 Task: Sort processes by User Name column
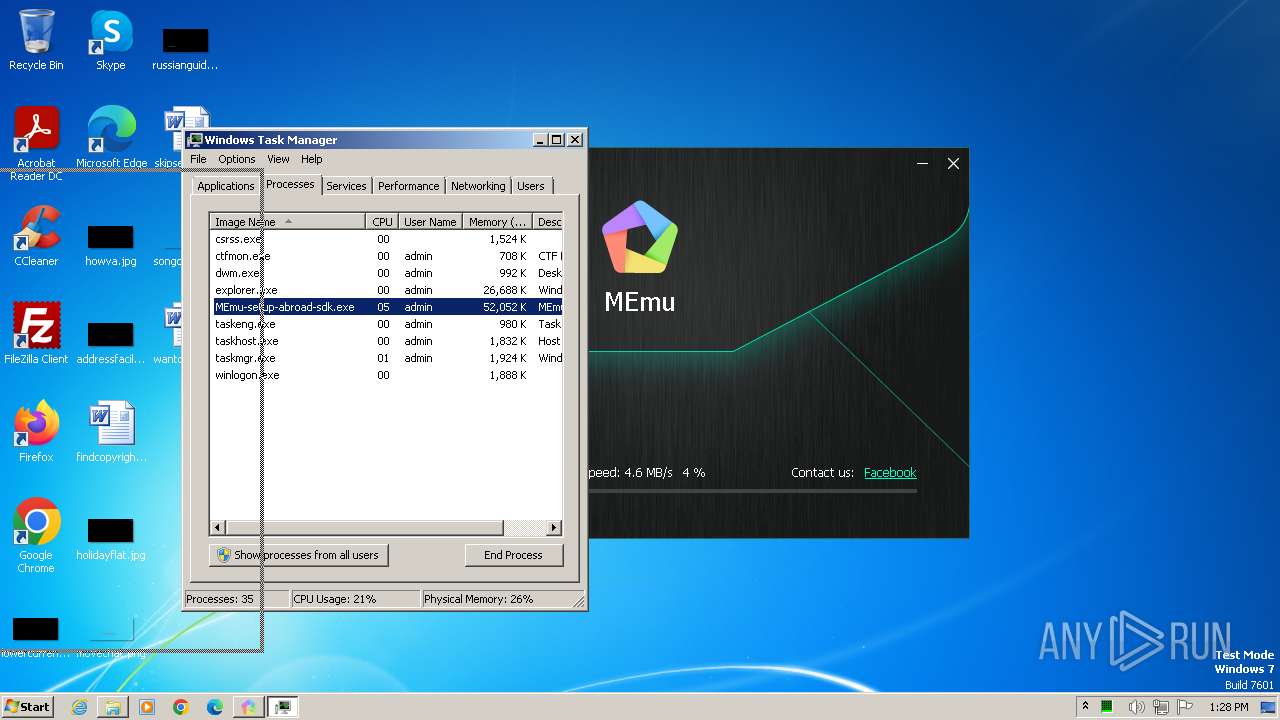[x=430, y=222]
